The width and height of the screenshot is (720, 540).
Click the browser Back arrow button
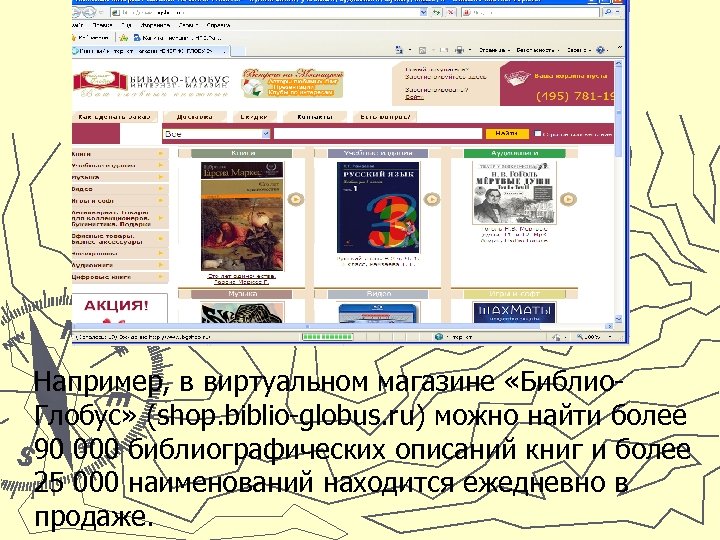pyautogui.click(x=78, y=12)
